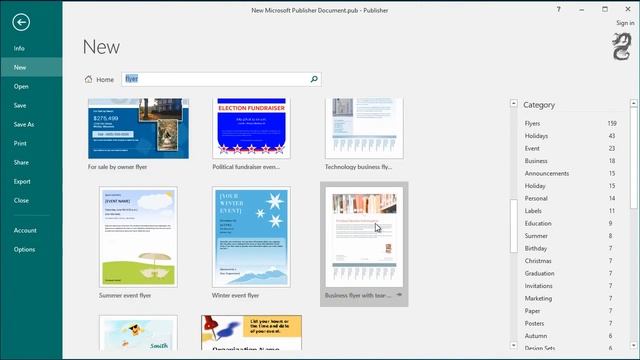Click the dragon account picture

click(622, 47)
